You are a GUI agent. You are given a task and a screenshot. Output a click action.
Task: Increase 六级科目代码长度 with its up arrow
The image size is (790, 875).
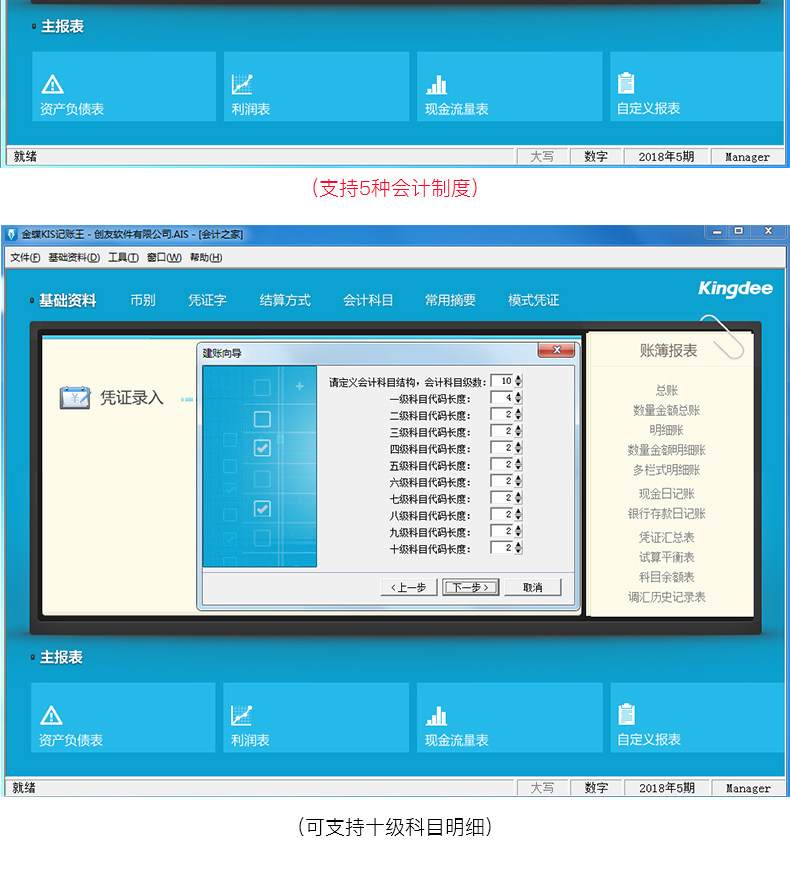[519, 478]
